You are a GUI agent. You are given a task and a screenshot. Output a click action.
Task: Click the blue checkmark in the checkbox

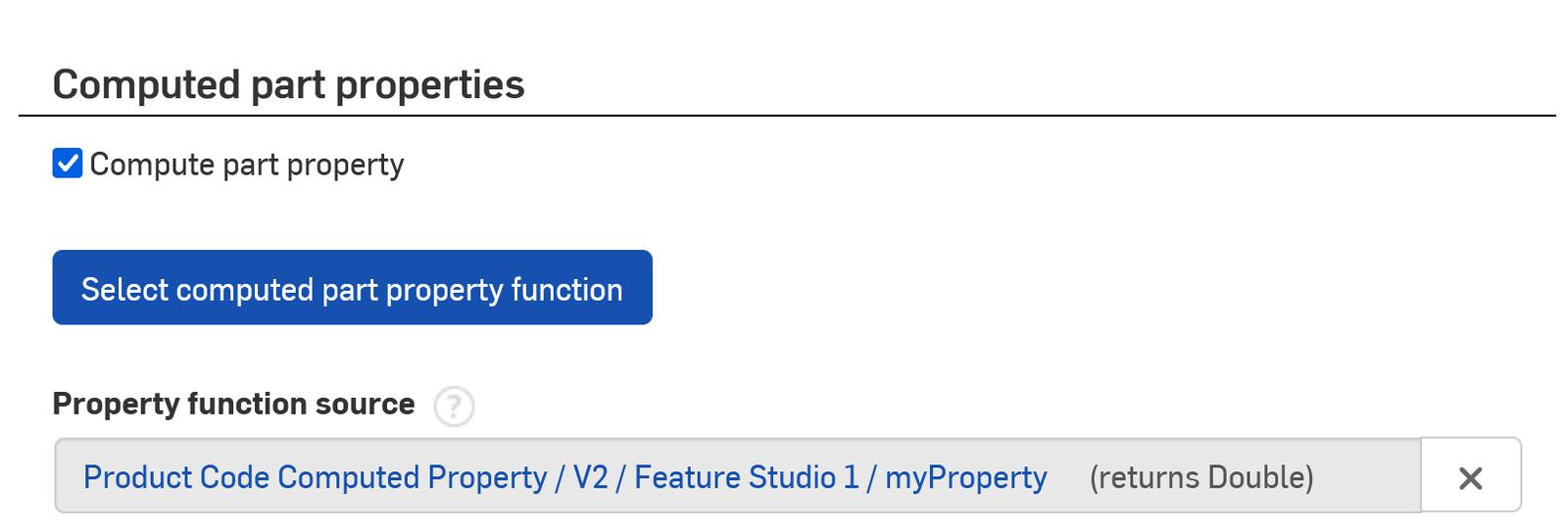[68, 164]
